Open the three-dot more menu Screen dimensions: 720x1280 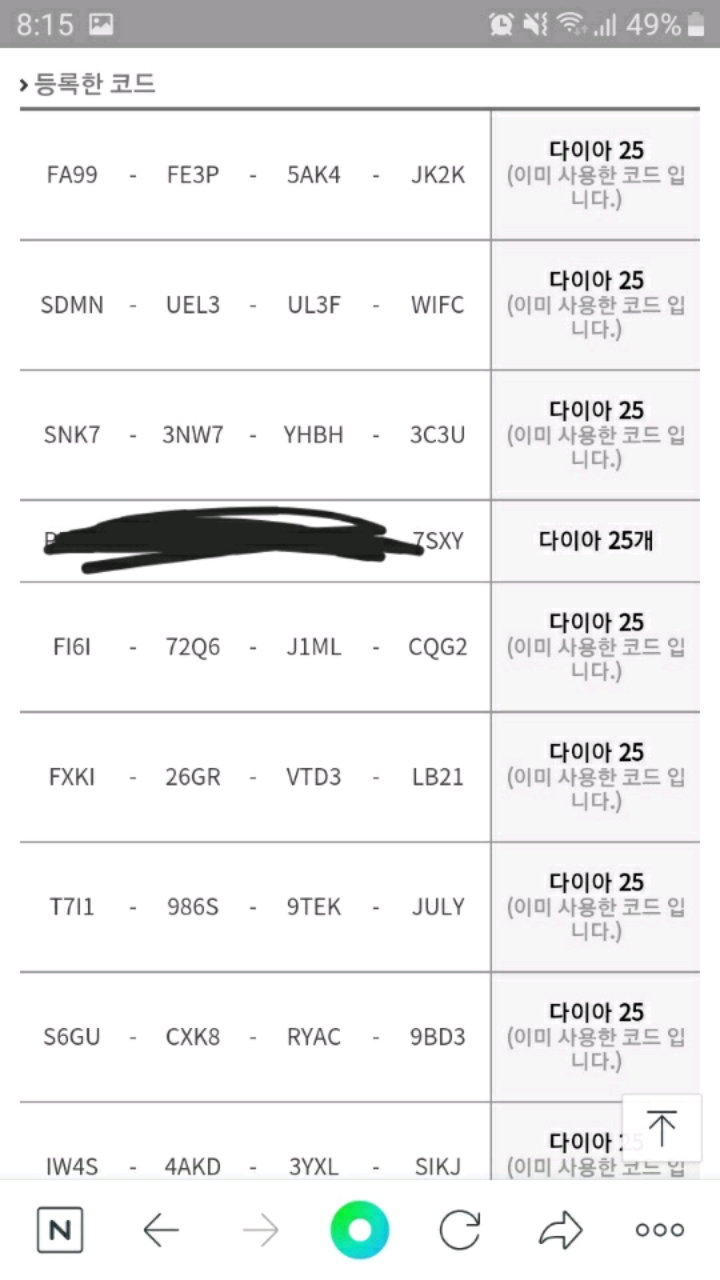(660, 1230)
